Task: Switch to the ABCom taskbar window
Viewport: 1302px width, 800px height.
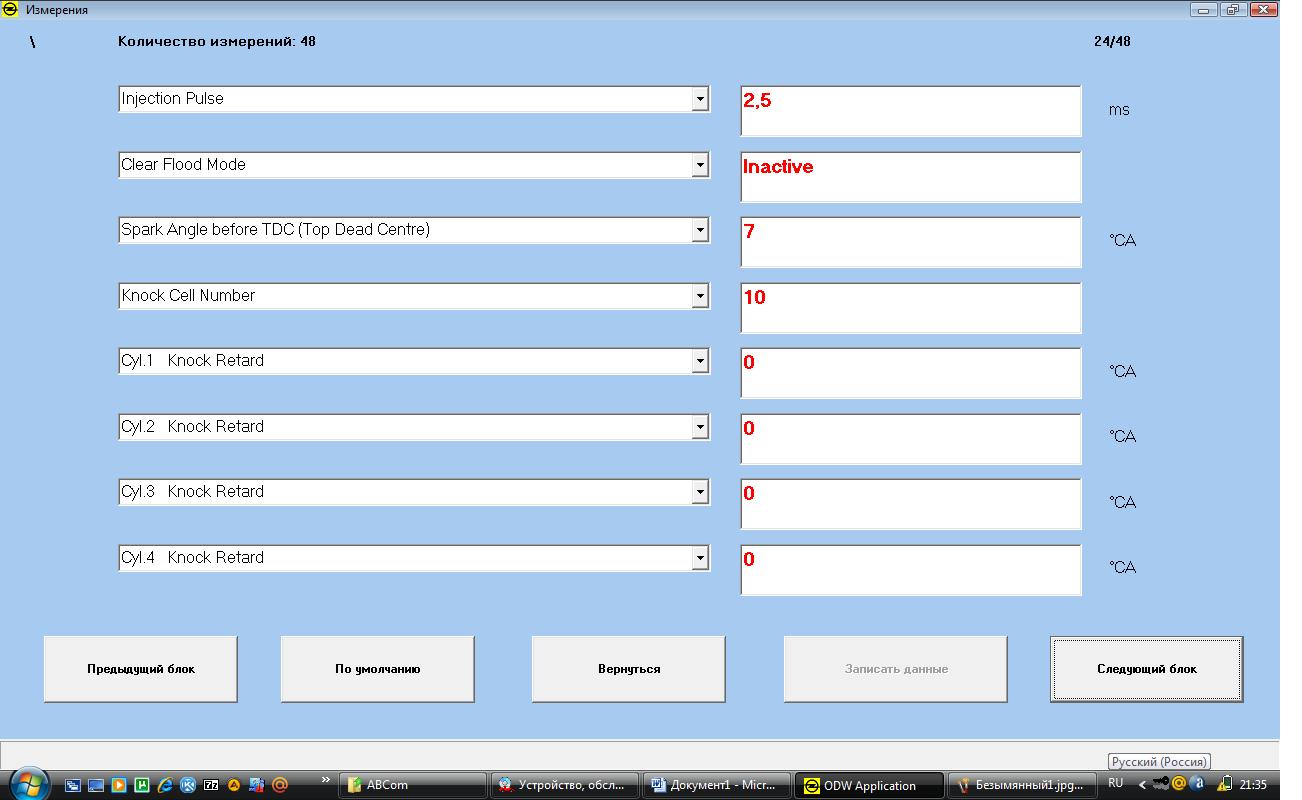Action: [412, 785]
